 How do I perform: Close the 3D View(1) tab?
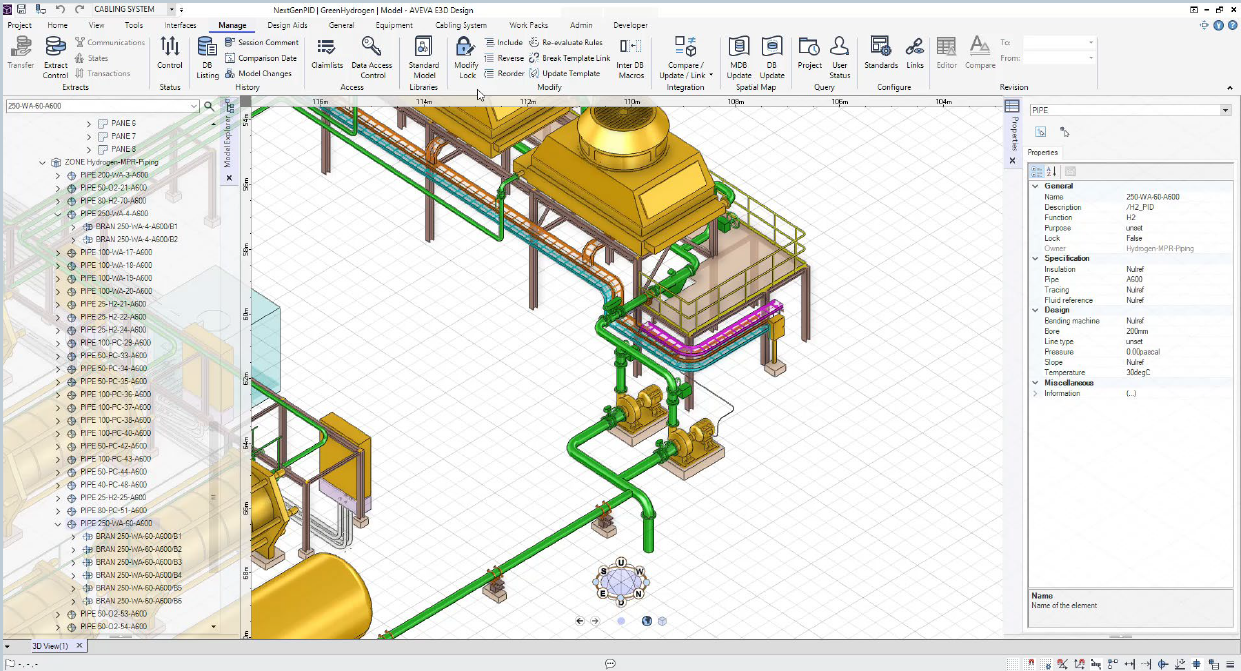81,646
